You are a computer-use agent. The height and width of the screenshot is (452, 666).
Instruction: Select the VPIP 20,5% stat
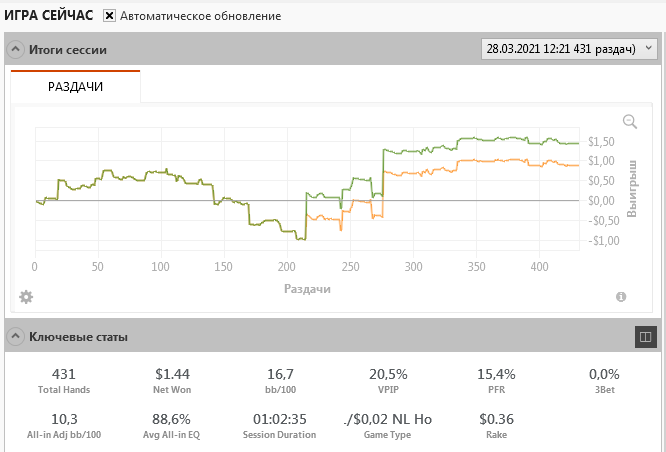pyautogui.click(x=387, y=380)
